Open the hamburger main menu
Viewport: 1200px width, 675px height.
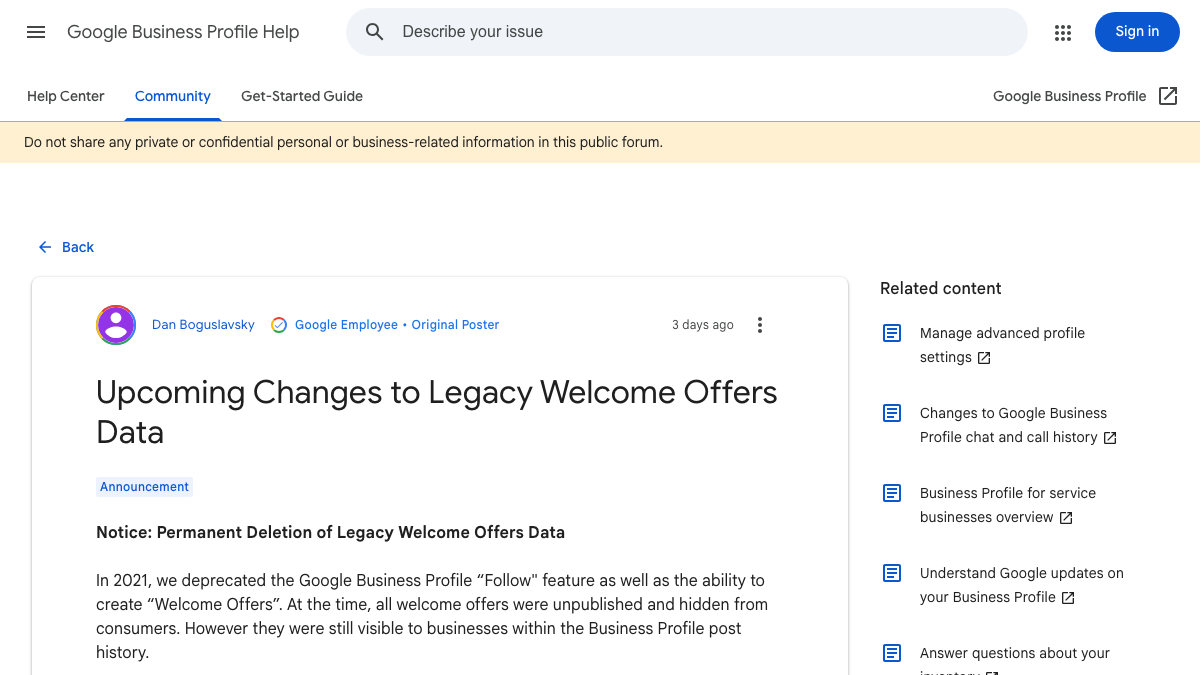[36, 32]
